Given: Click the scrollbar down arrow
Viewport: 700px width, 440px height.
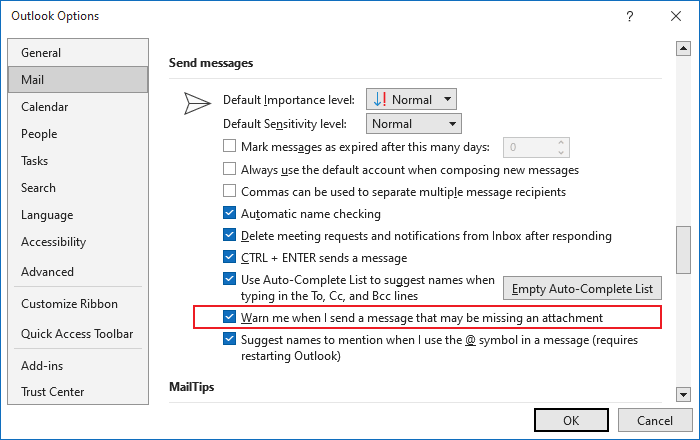Looking at the screenshot, I should point(683,394).
